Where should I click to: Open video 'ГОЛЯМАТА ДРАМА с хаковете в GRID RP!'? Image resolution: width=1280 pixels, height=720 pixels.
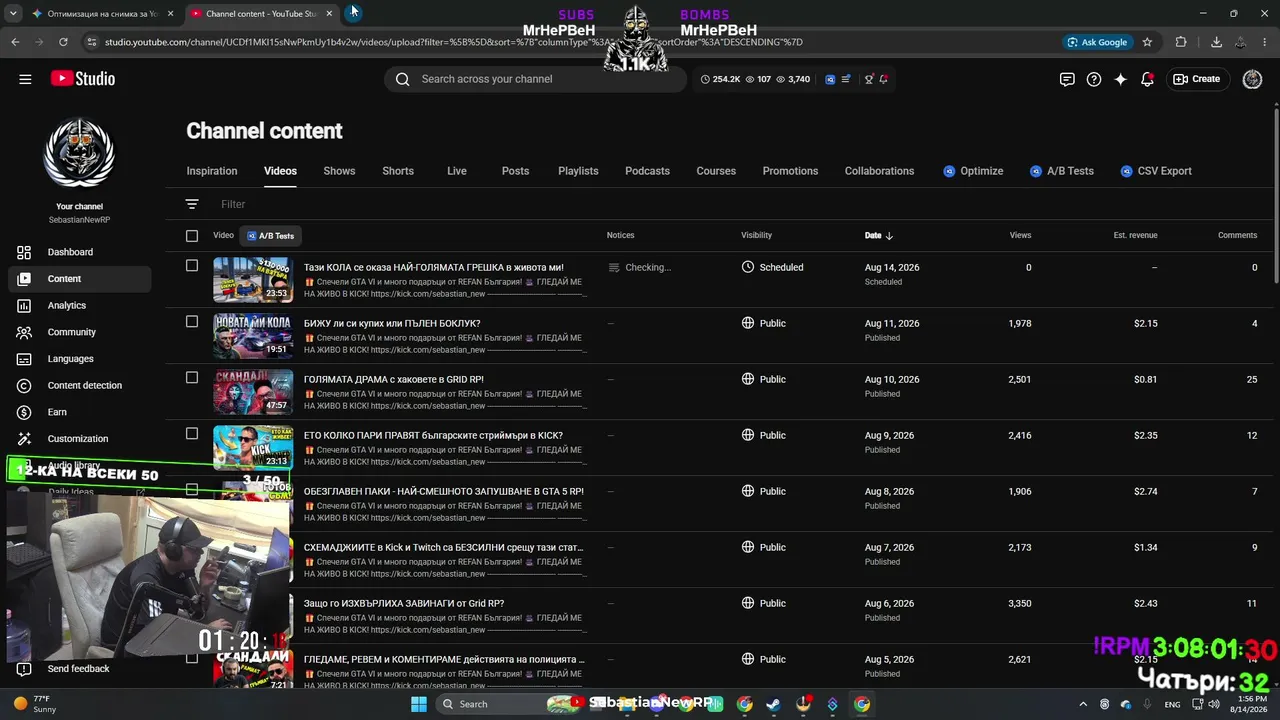pyautogui.click(x=394, y=379)
